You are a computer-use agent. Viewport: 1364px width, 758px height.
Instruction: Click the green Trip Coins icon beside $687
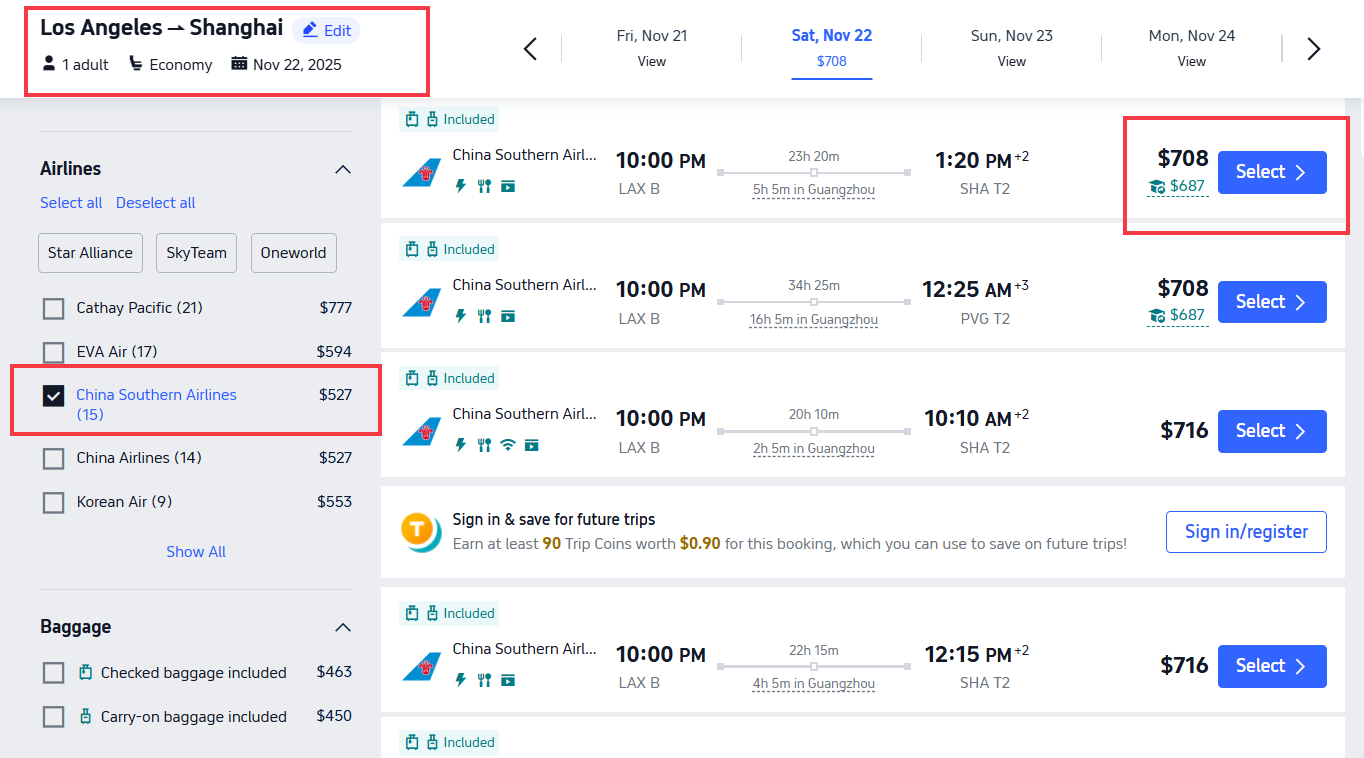tap(1159, 188)
